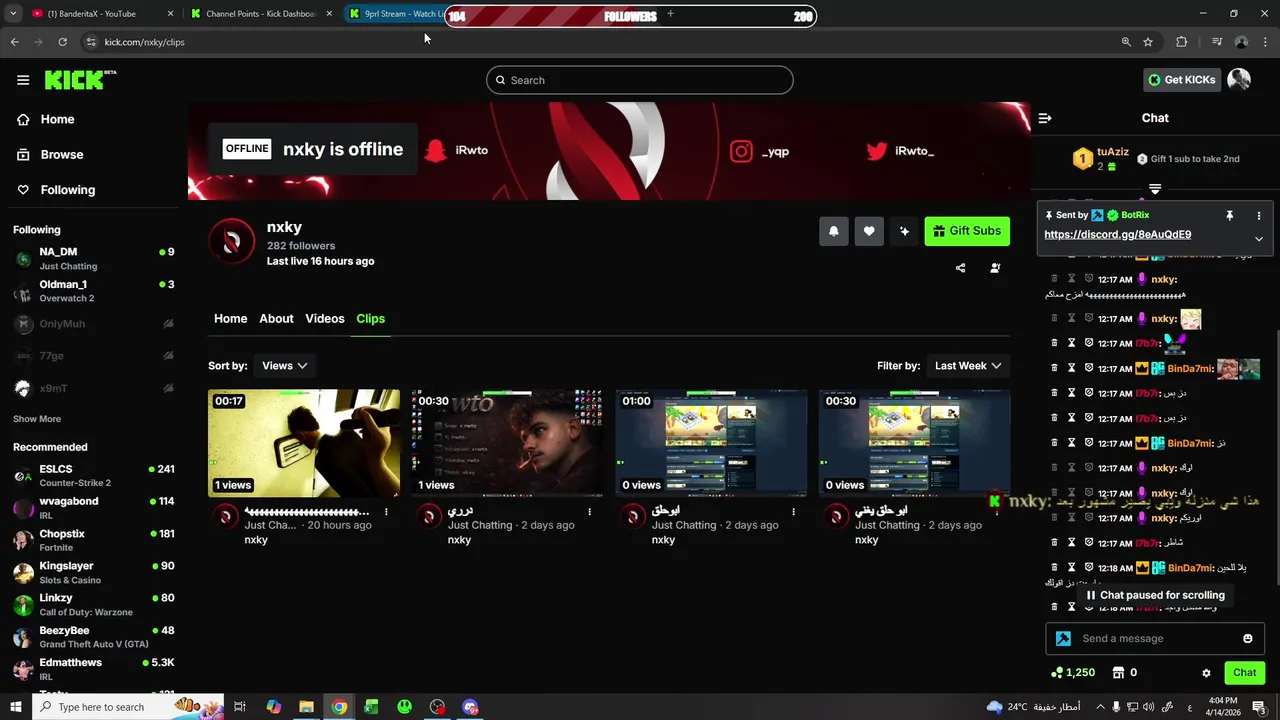1280x720 pixels.
Task: Switch to Channel Points Kick Dashboard browser tab
Action: pyautogui.click(x=262, y=14)
